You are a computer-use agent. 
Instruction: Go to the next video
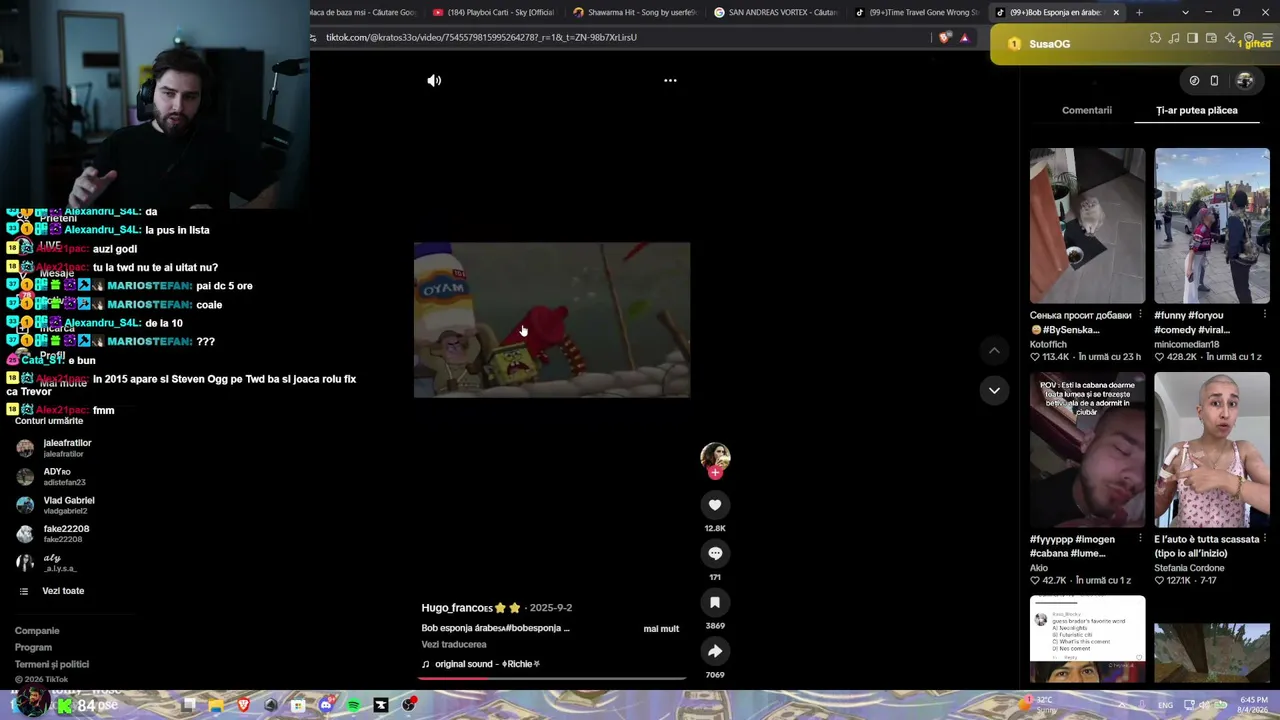coord(994,390)
